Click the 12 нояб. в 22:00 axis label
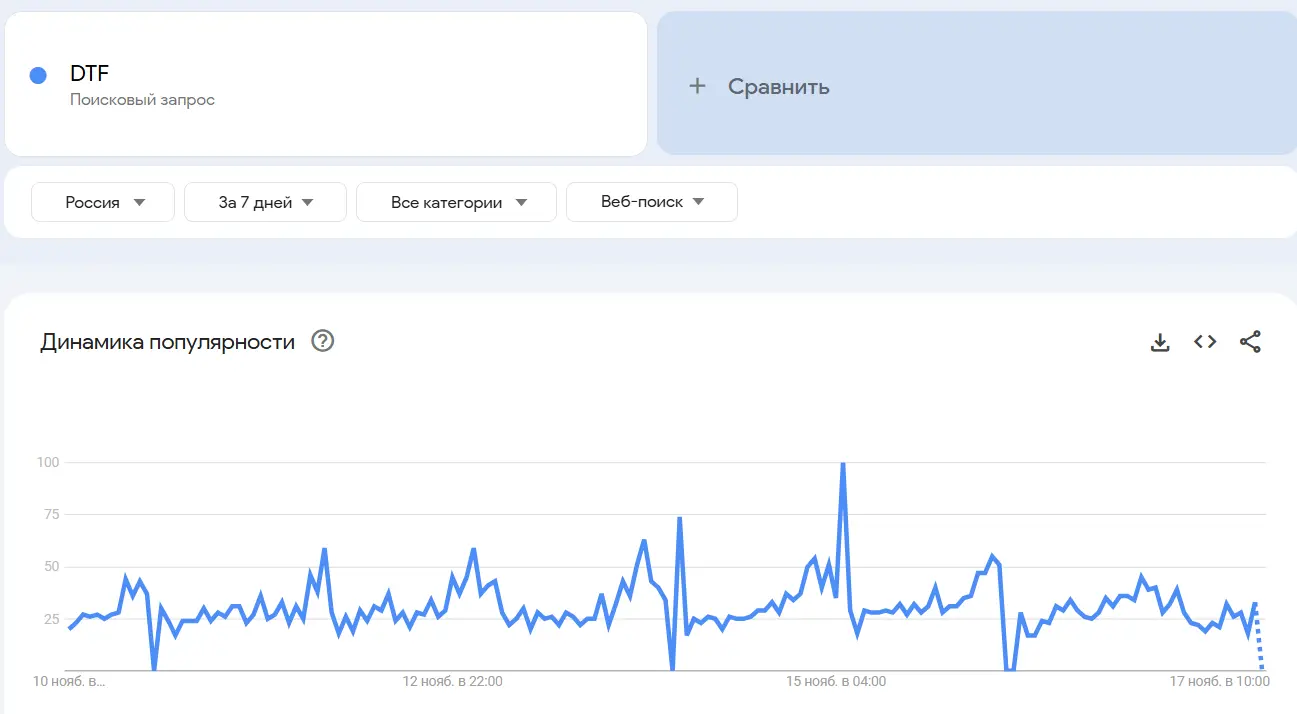The image size is (1297, 714). 453,682
